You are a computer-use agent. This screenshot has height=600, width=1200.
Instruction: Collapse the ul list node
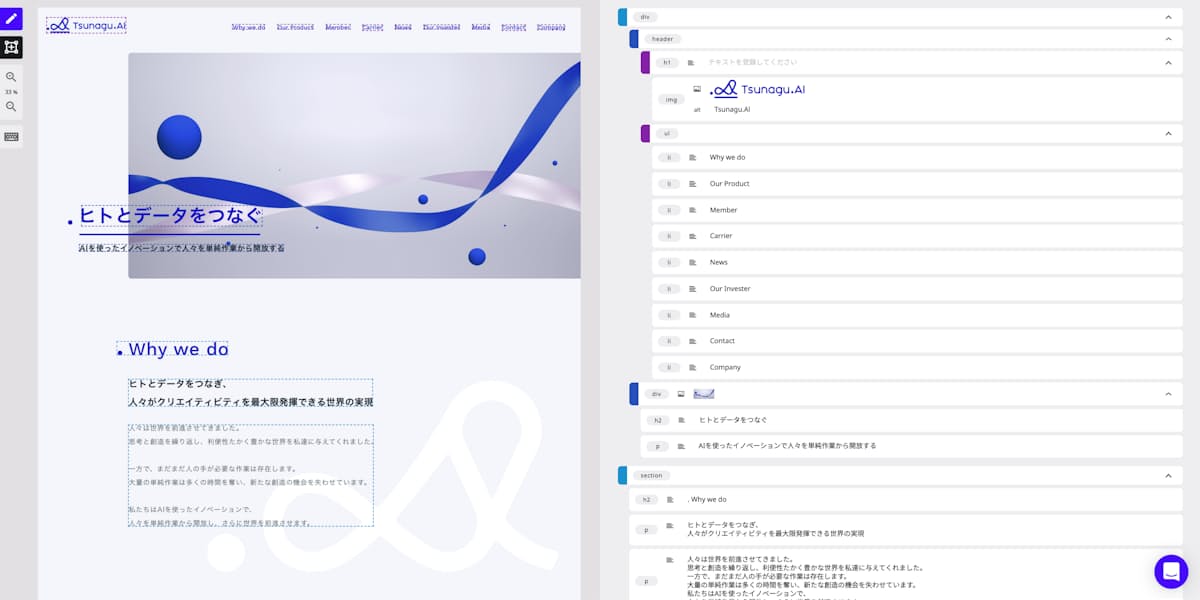point(1168,133)
